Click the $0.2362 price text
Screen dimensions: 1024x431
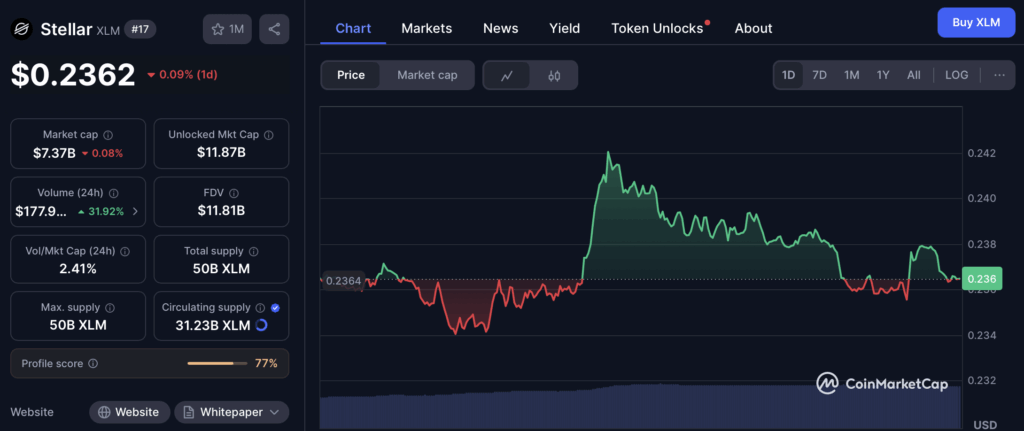(x=73, y=74)
